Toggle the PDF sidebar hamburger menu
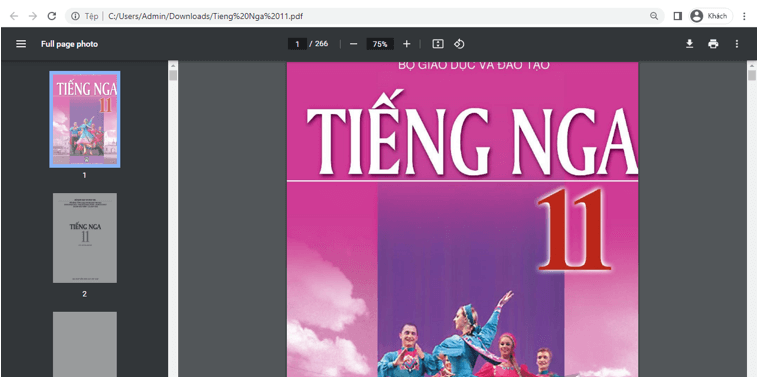 [21, 44]
